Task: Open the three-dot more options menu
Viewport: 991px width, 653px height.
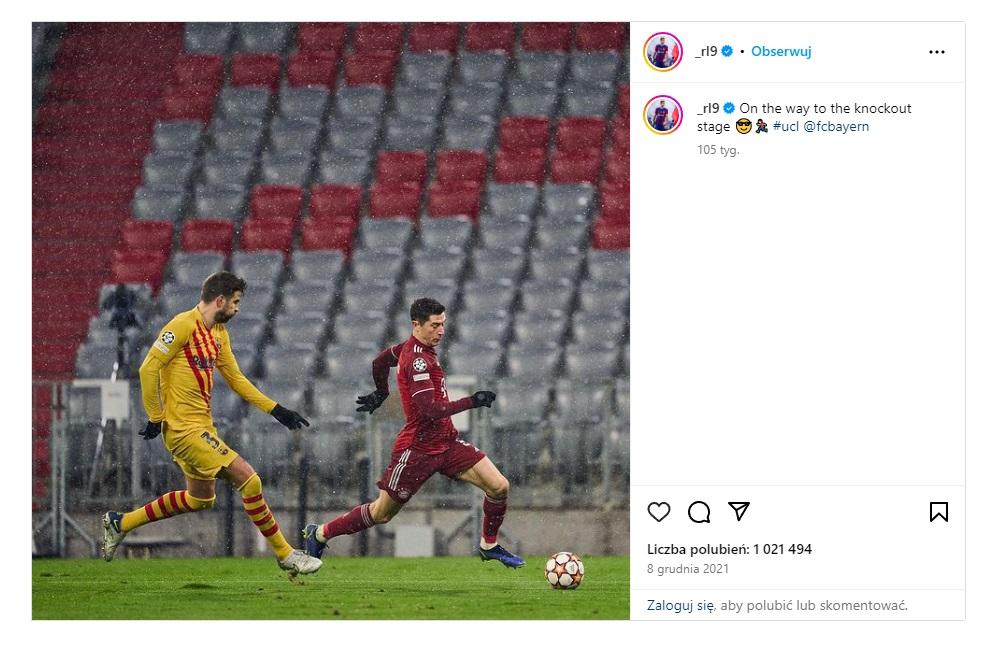Action: pos(937,52)
